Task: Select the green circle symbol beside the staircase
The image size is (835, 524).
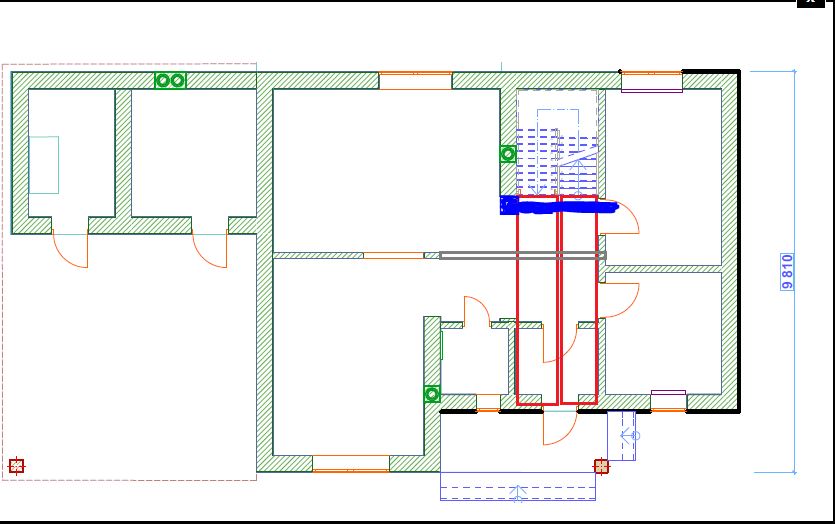Action: (508, 154)
